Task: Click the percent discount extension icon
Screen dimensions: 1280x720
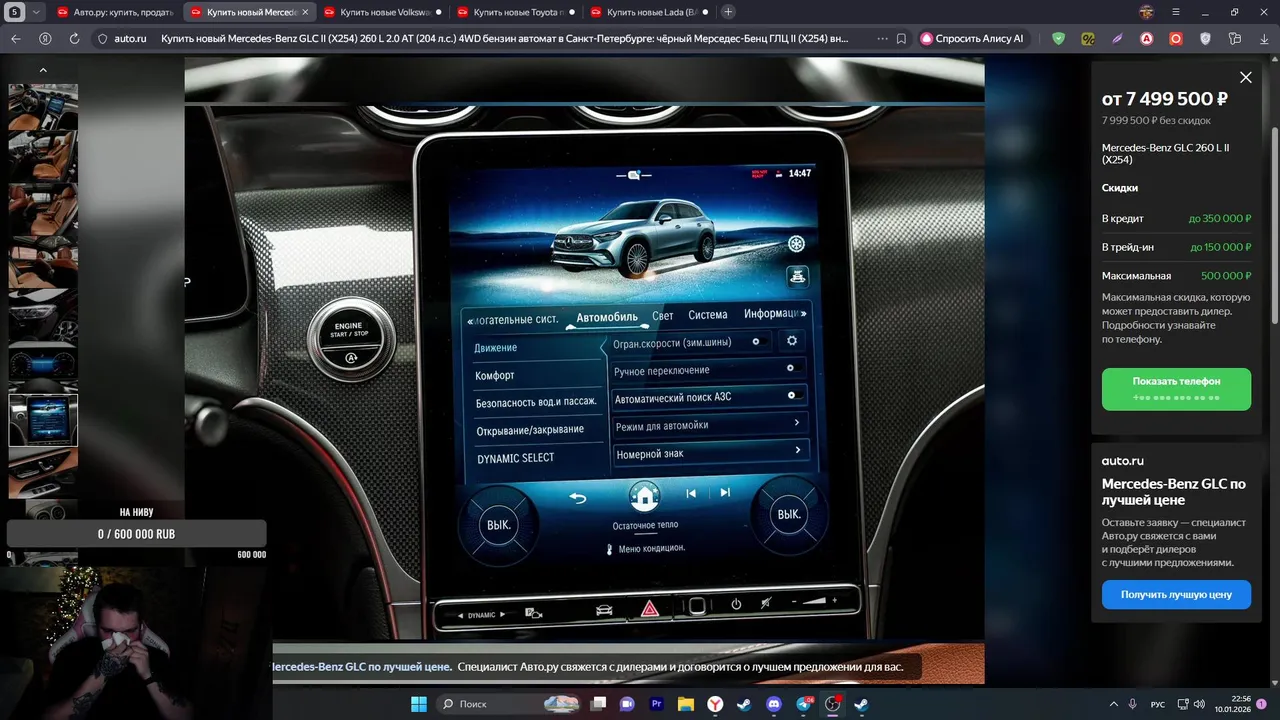Action: pos(1088,38)
